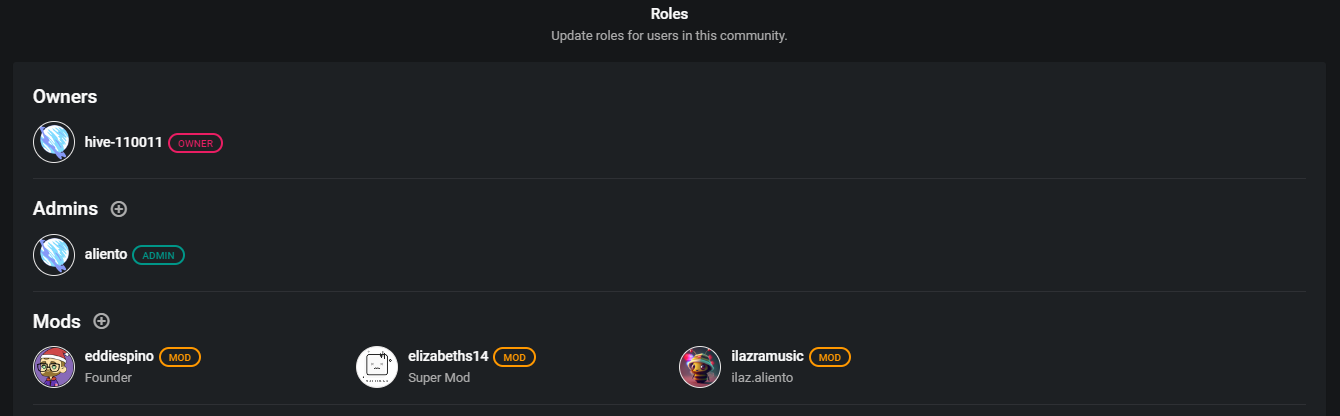This screenshot has height=416, width=1340.
Task: Click ilazramusic's MOD badge
Action: click(x=829, y=357)
